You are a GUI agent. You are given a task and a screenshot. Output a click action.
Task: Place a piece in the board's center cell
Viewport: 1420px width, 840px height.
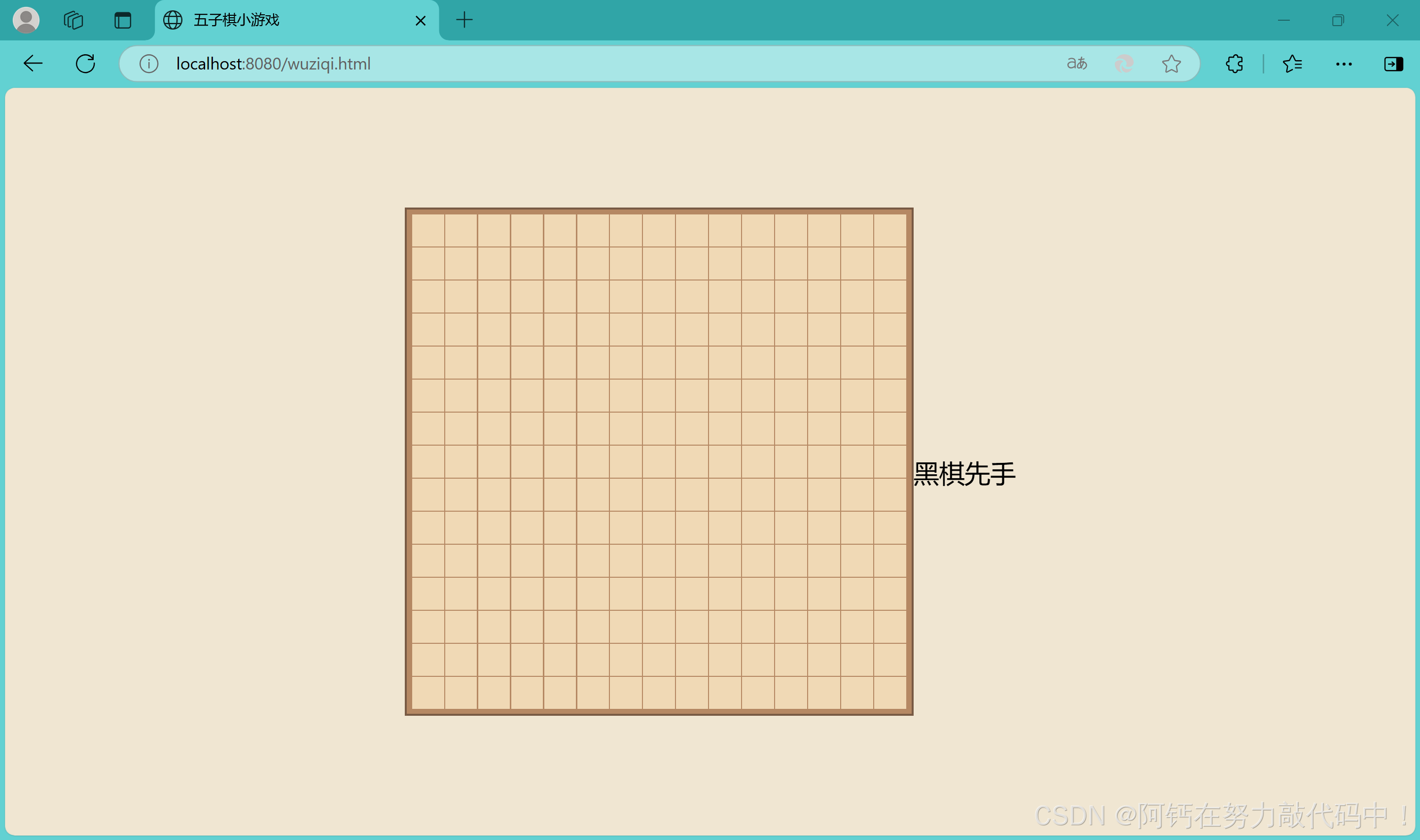tap(659, 462)
